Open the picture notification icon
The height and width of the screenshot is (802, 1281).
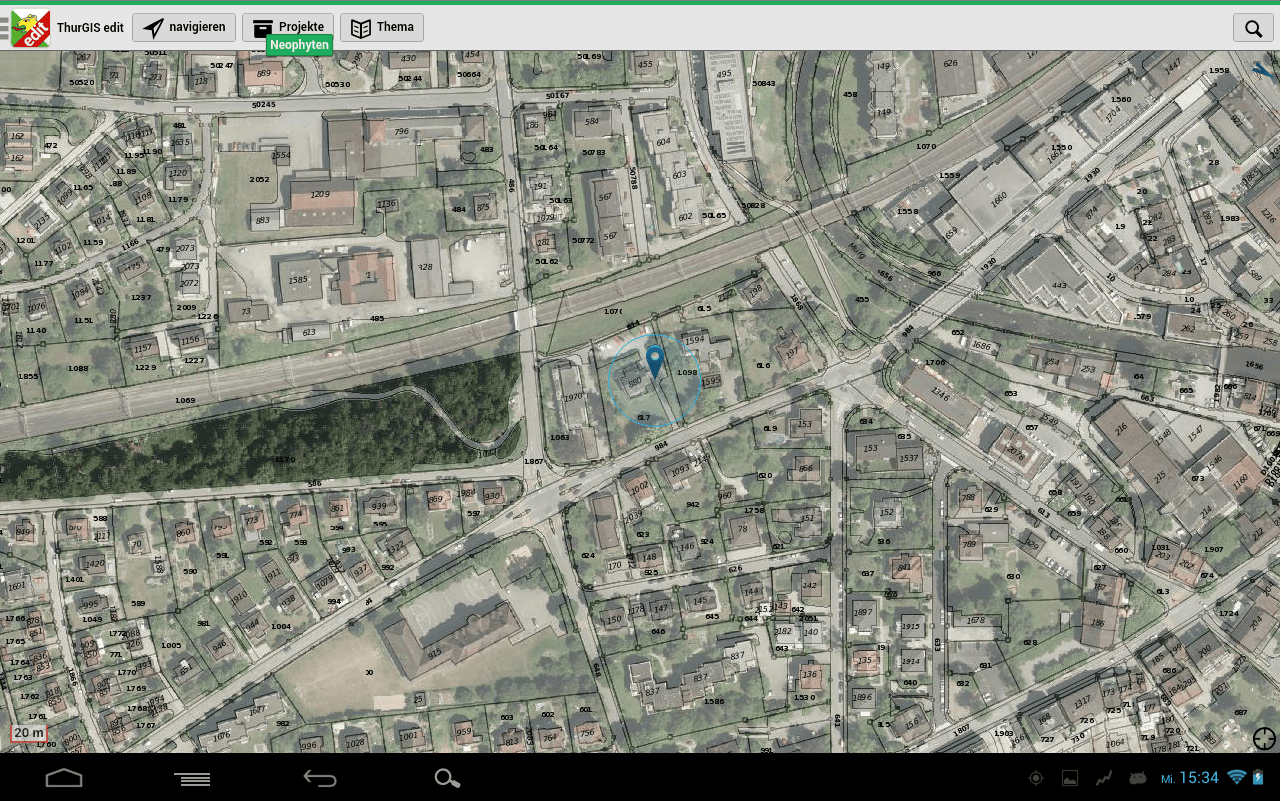(x=1070, y=778)
